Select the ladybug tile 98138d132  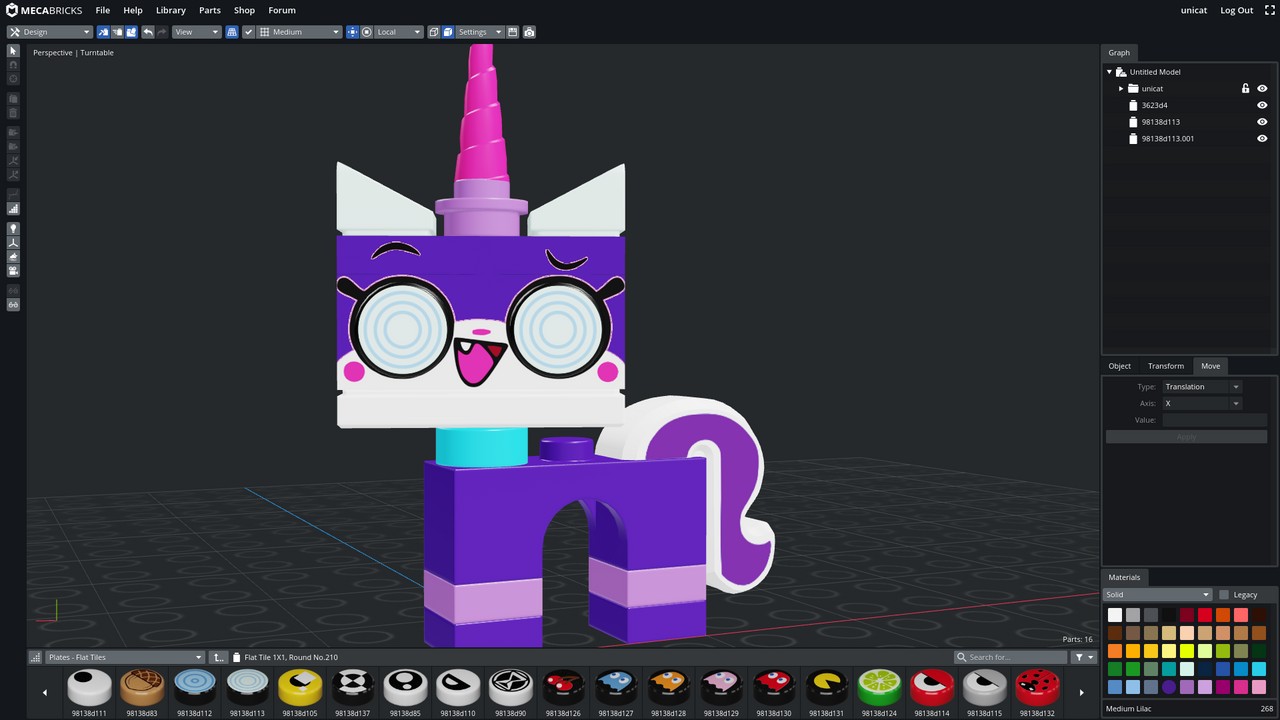[x=1036, y=687]
